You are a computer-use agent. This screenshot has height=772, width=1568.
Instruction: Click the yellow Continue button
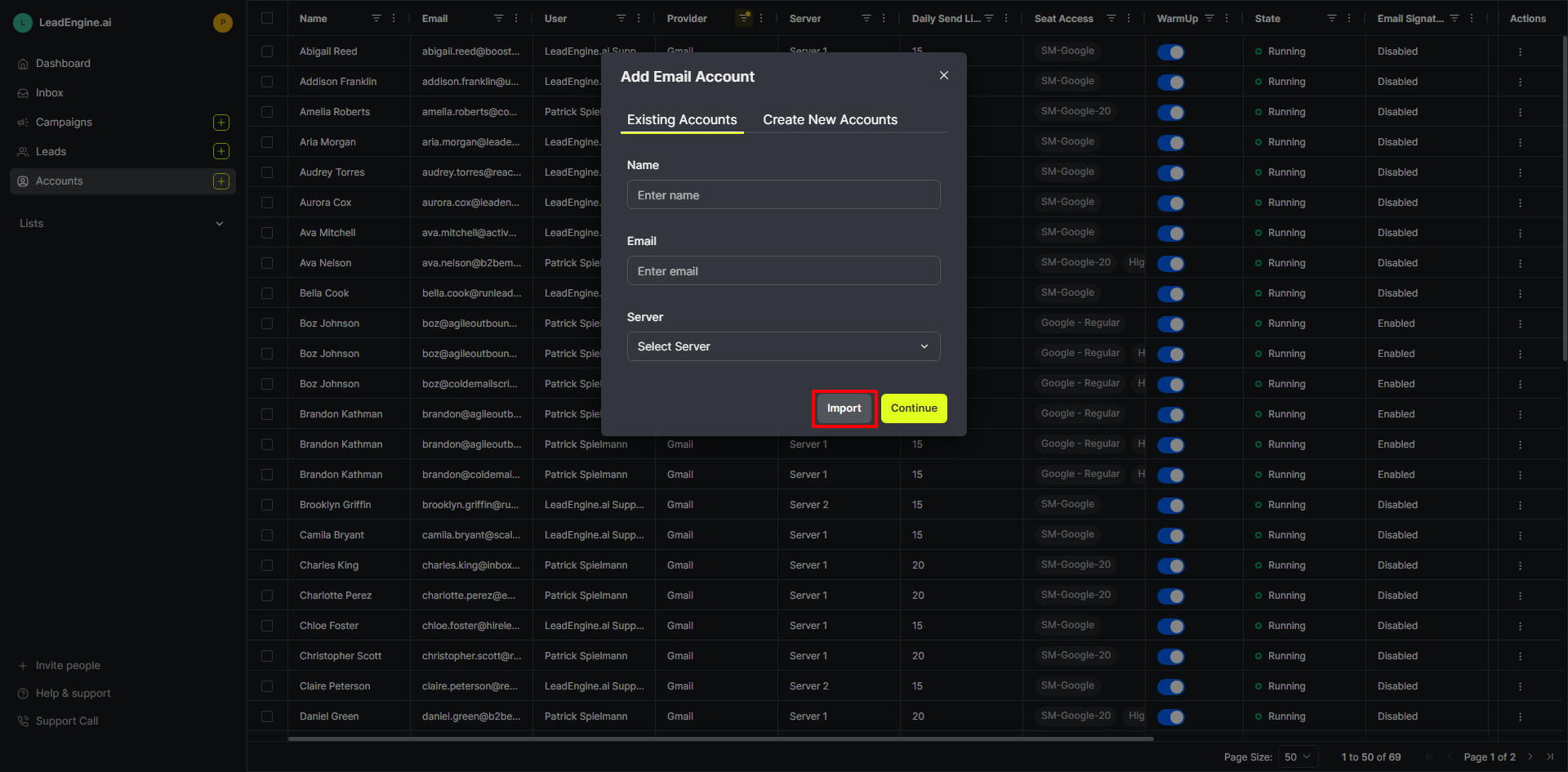tap(914, 408)
